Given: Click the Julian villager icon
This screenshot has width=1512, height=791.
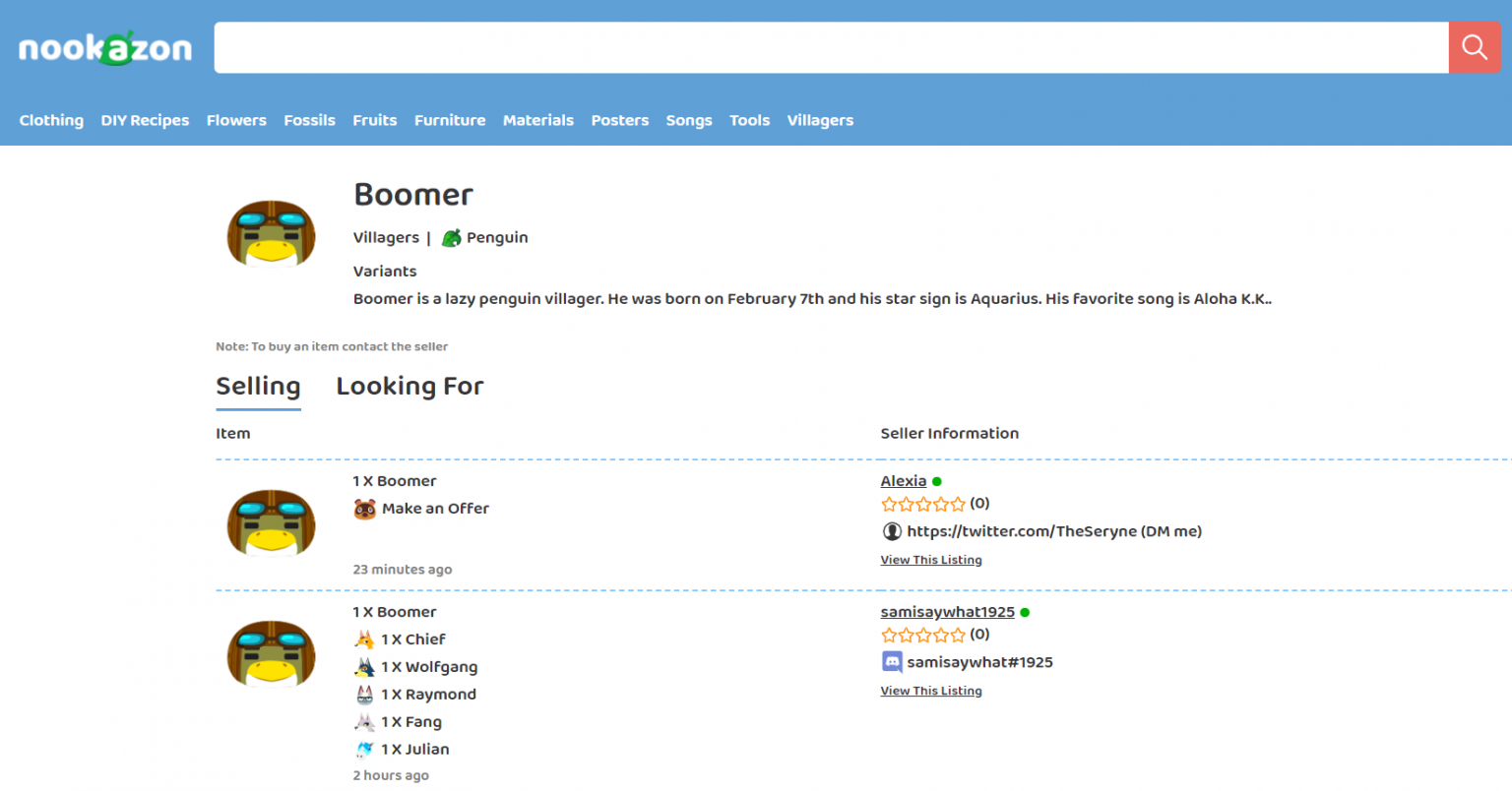Looking at the screenshot, I should (365, 750).
